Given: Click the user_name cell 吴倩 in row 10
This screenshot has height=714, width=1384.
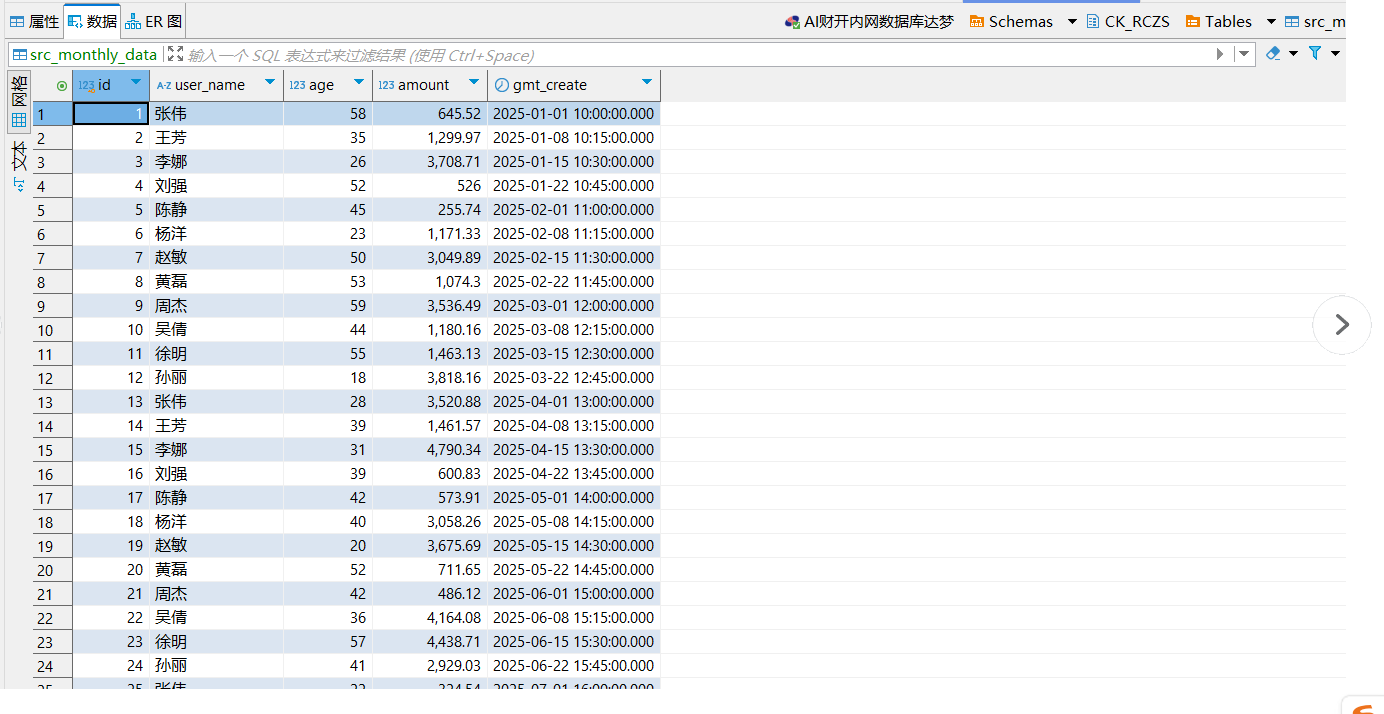Looking at the screenshot, I should pos(217,330).
